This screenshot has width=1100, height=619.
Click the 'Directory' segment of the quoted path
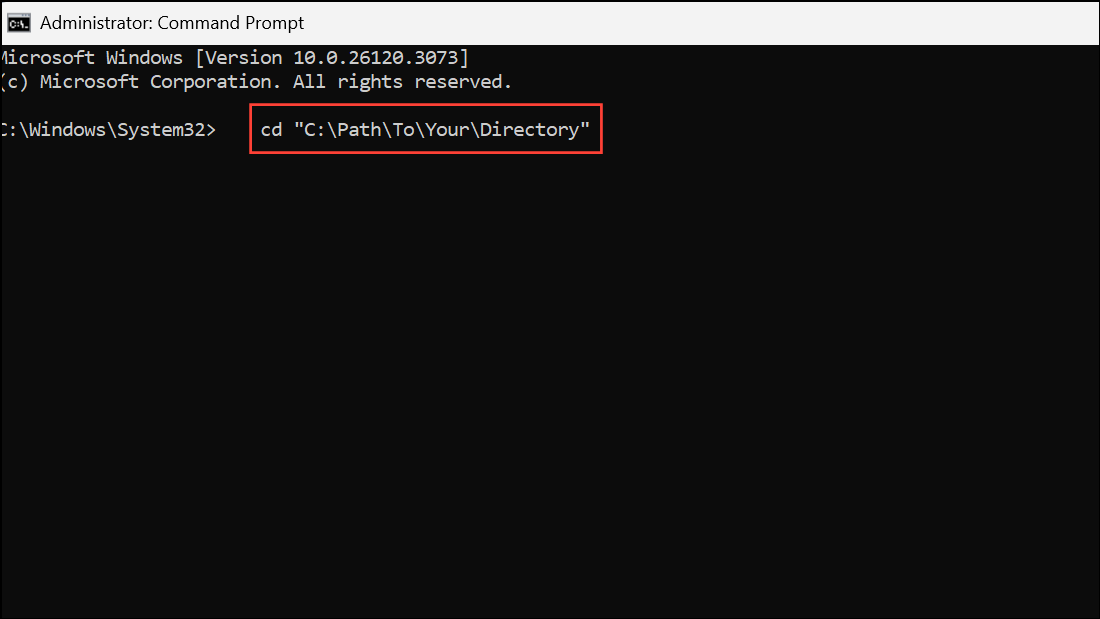pyautogui.click(x=530, y=130)
